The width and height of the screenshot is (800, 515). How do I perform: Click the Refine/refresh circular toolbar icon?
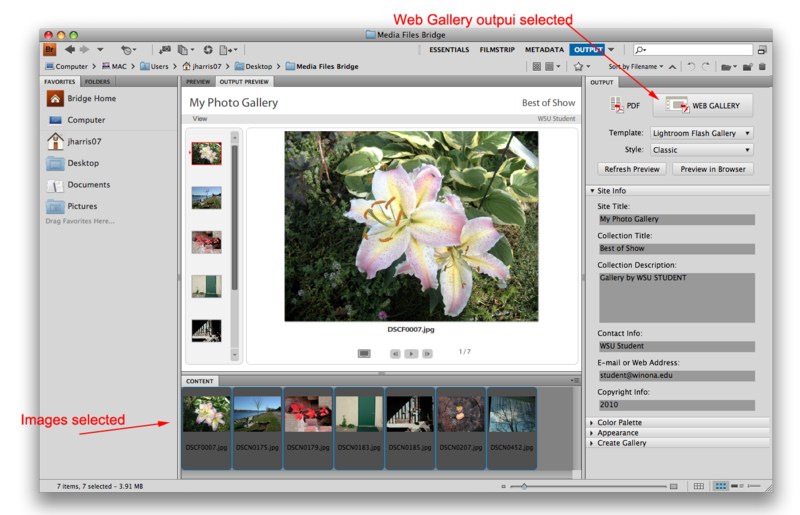(207, 49)
